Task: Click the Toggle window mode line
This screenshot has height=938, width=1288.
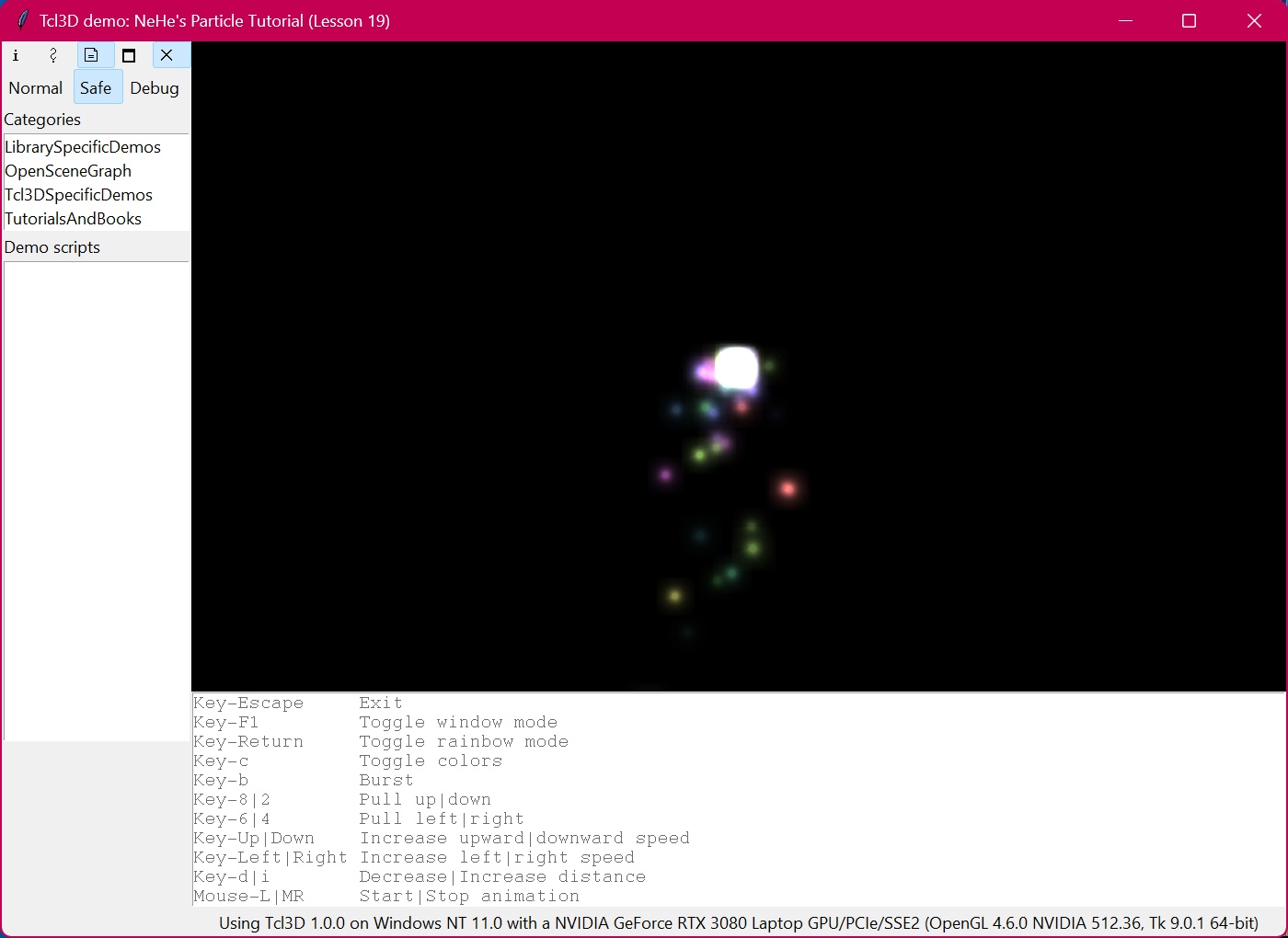Action: pos(375,722)
